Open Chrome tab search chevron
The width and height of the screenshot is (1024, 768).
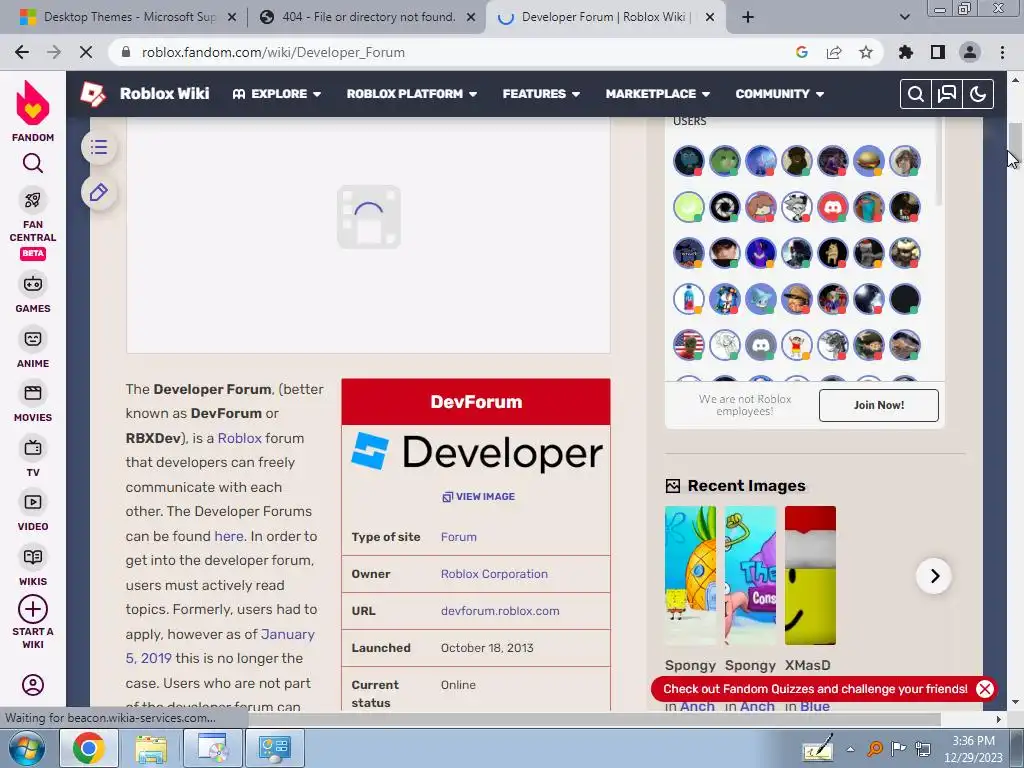904,17
